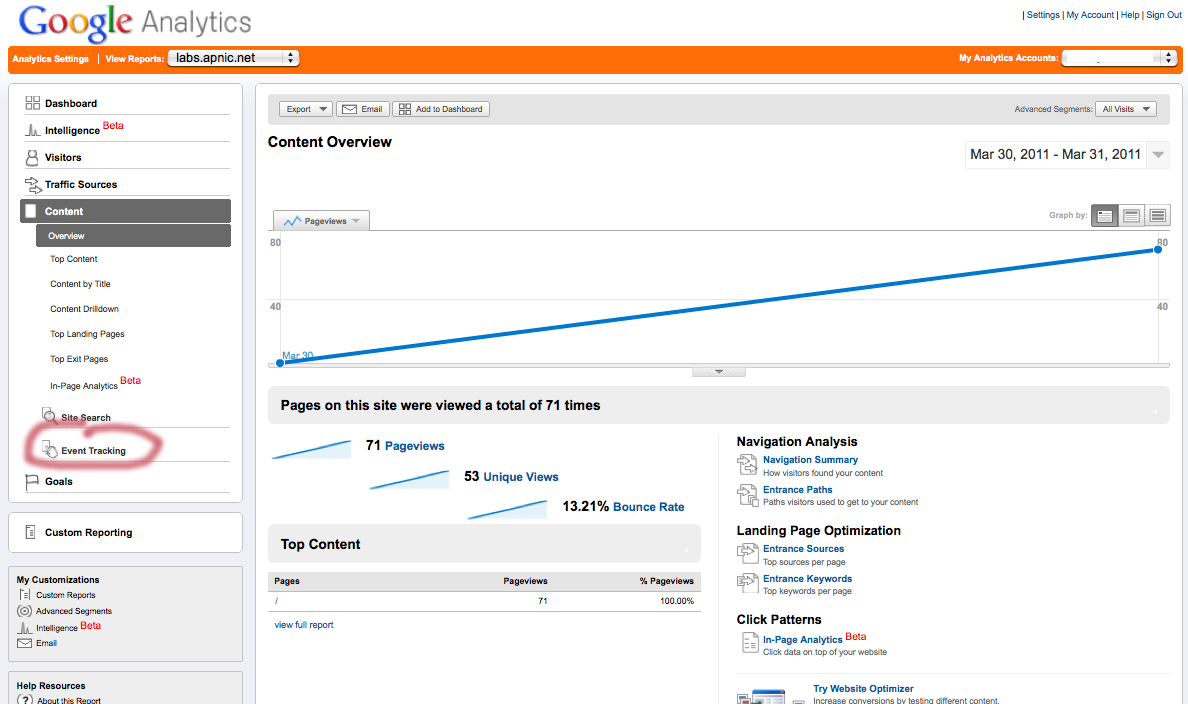The height and width of the screenshot is (704, 1188).
Task: Click the Bounce Rate sparkline thumbnail
Action: [508, 510]
